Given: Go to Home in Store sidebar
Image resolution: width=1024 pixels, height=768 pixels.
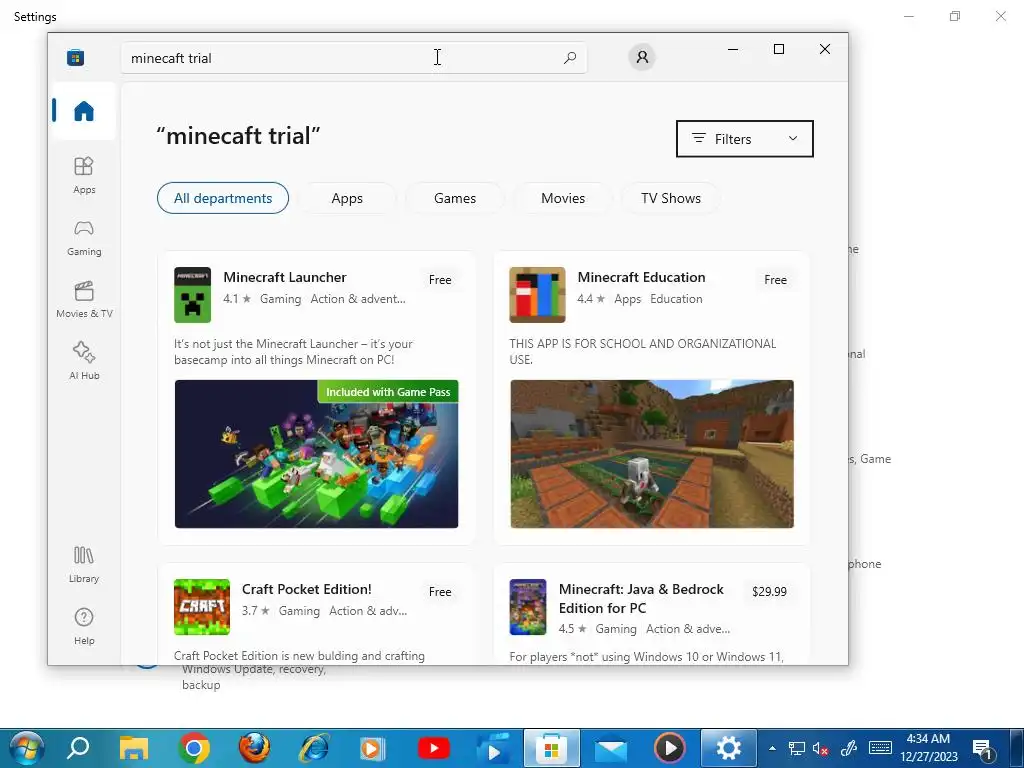Looking at the screenshot, I should 84,111.
